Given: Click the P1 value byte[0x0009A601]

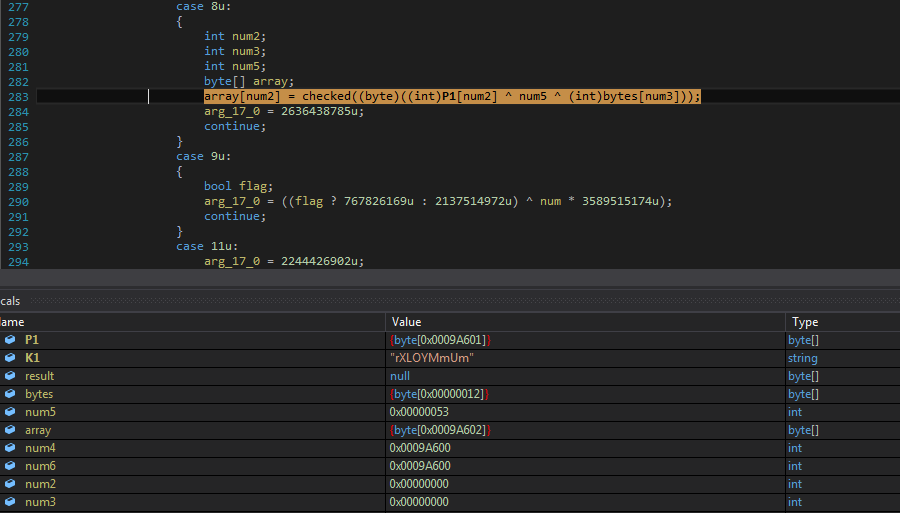Looking at the screenshot, I should (440, 340).
